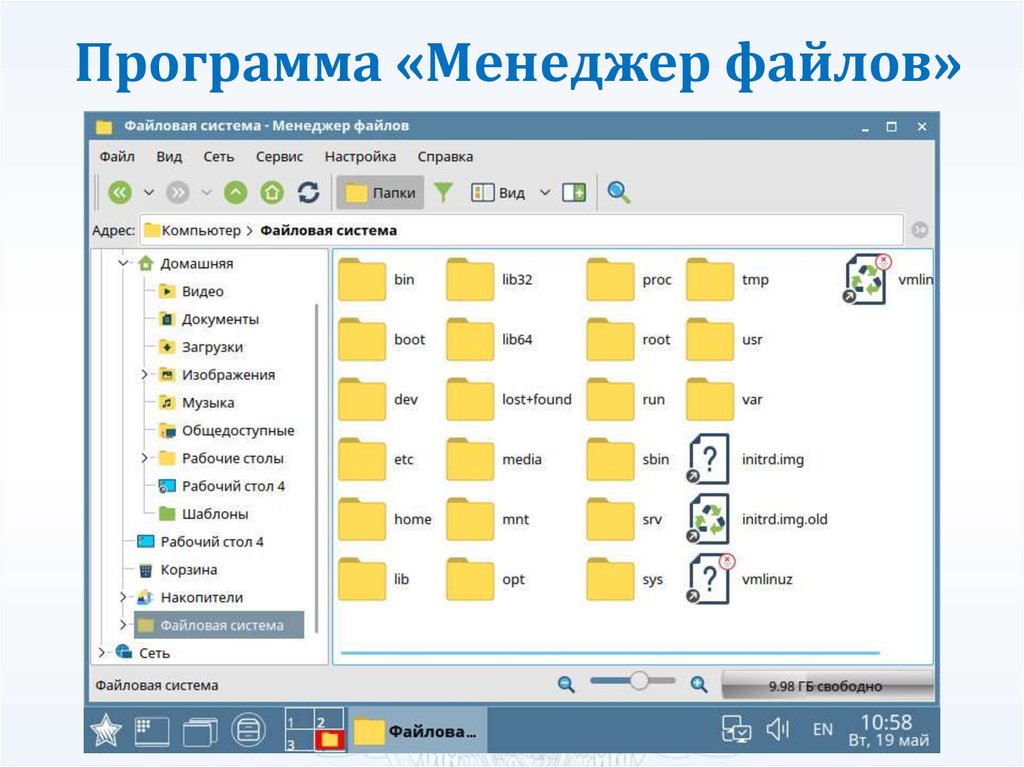The height and width of the screenshot is (767, 1024).
Task: Select Шаблоны in the folder tree
Action: [215, 514]
